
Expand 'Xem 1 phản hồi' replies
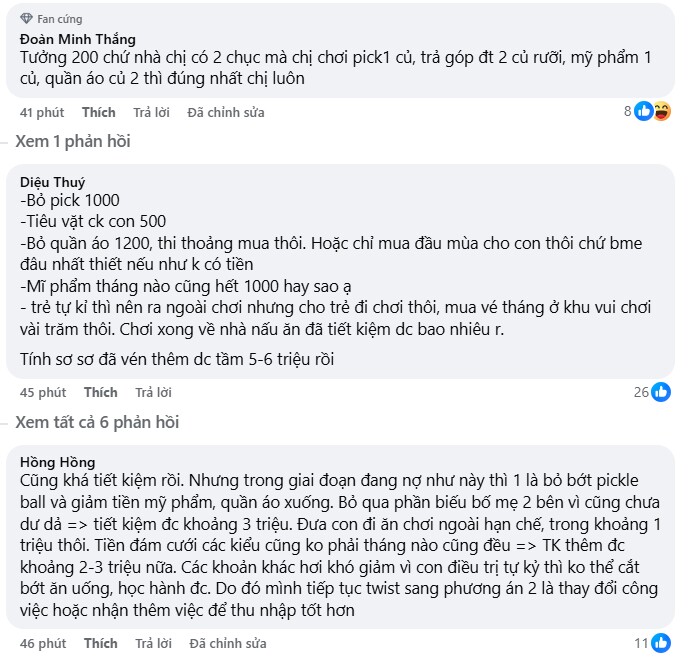point(73,141)
